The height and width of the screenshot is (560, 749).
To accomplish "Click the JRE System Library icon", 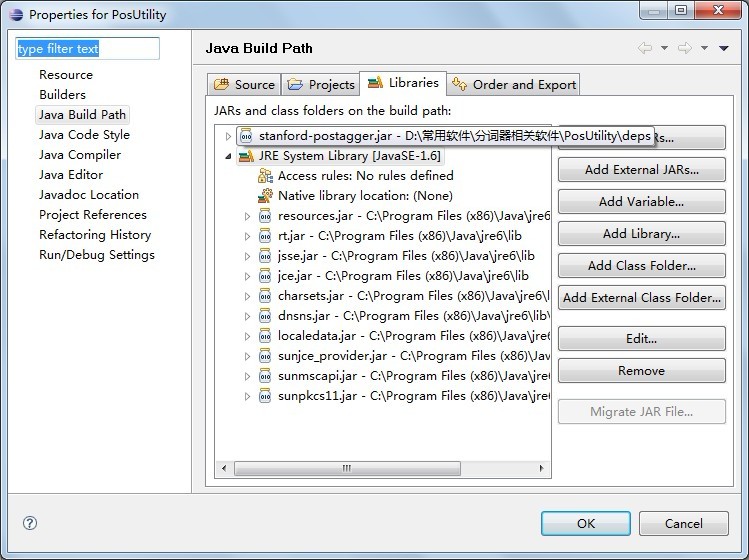I will [x=246, y=156].
